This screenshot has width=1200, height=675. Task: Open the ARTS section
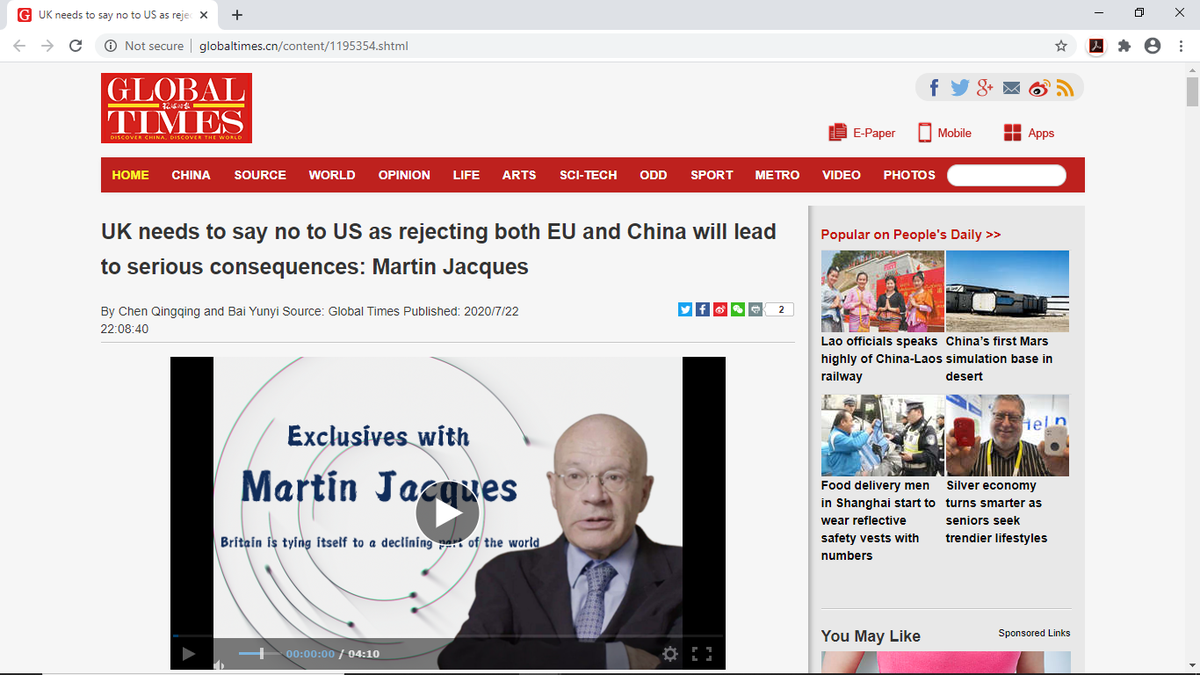pos(519,175)
